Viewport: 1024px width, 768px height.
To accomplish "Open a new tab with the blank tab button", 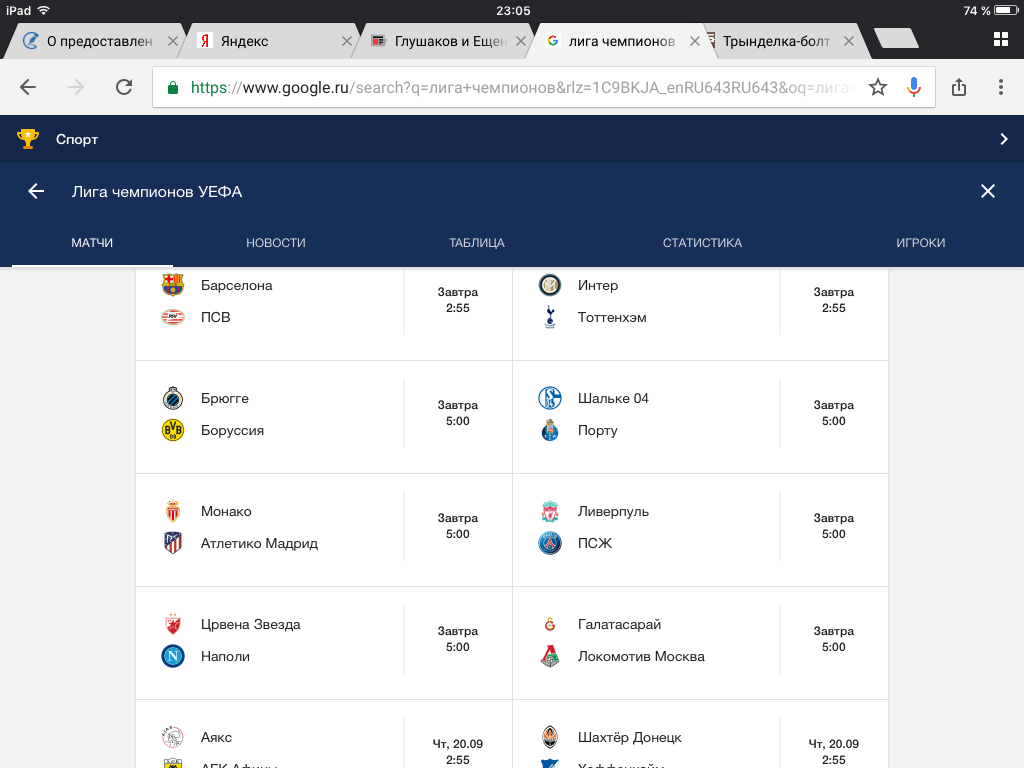I will click(x=897, y=39).
